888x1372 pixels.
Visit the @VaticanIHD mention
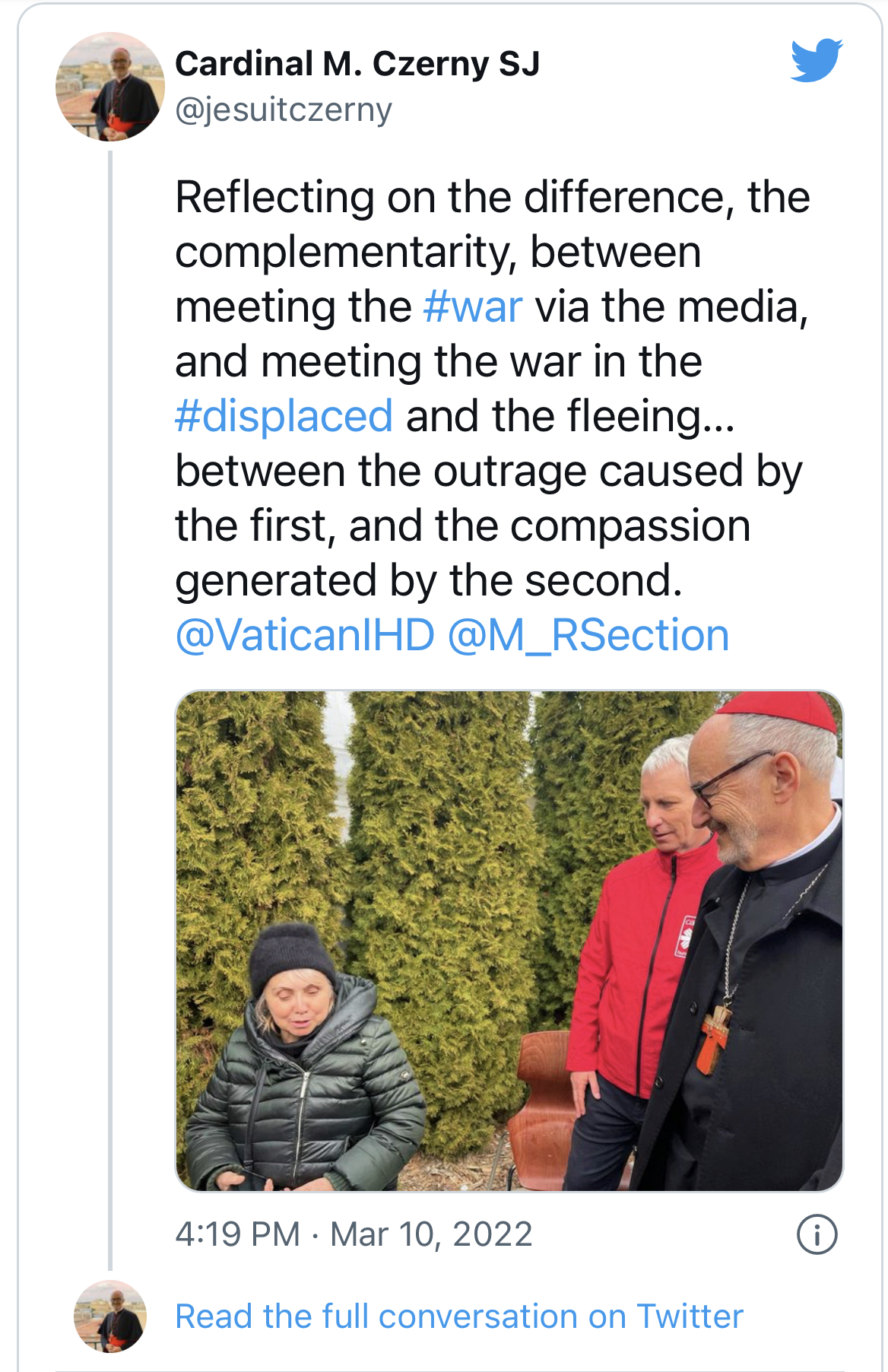(305, 635)
